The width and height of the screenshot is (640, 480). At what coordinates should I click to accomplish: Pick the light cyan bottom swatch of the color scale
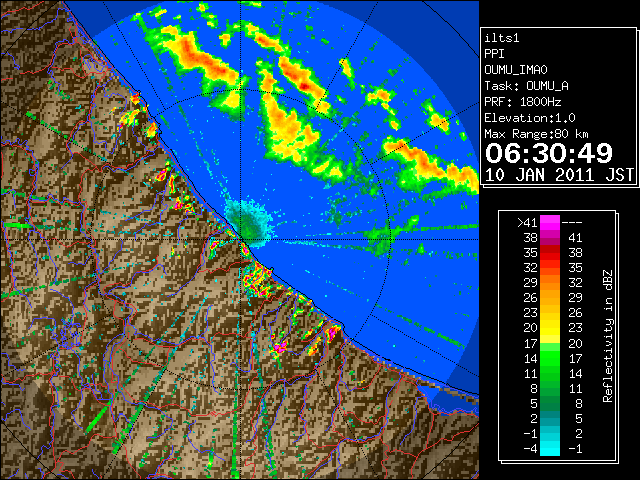[550, 449]
